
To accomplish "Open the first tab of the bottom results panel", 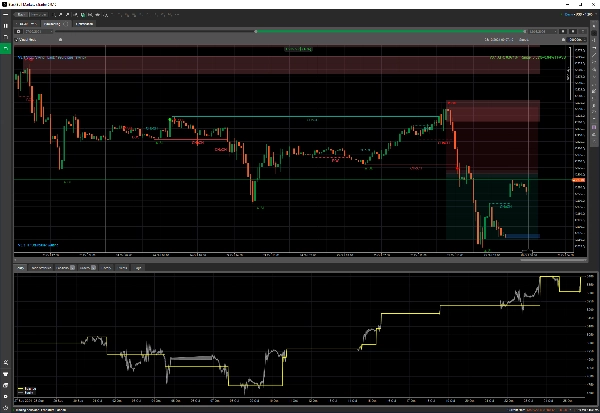I will click(x=21, y=268).
